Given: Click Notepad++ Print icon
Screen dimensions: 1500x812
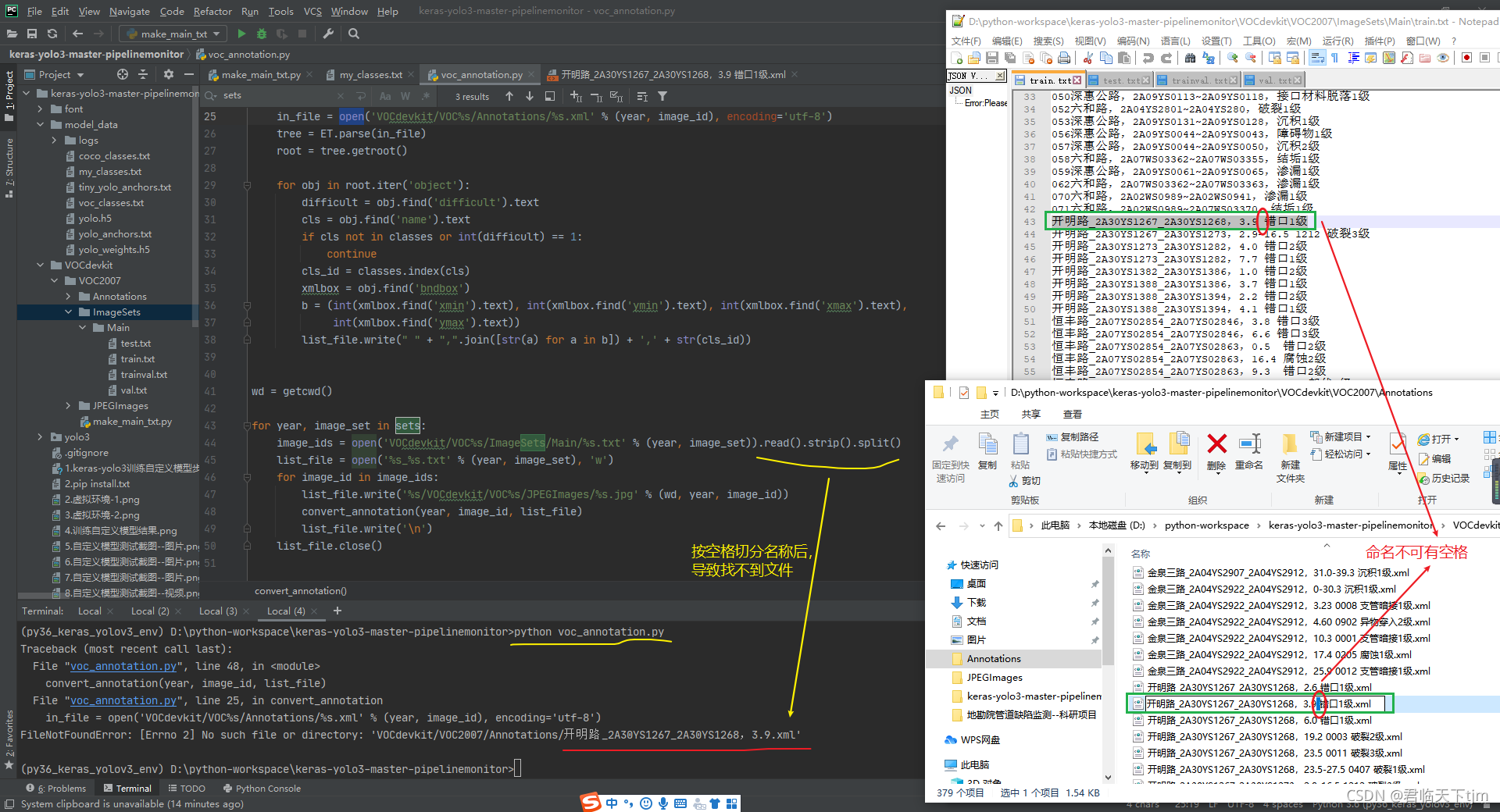Looking at the screenshot, I should coord(1064,58).
